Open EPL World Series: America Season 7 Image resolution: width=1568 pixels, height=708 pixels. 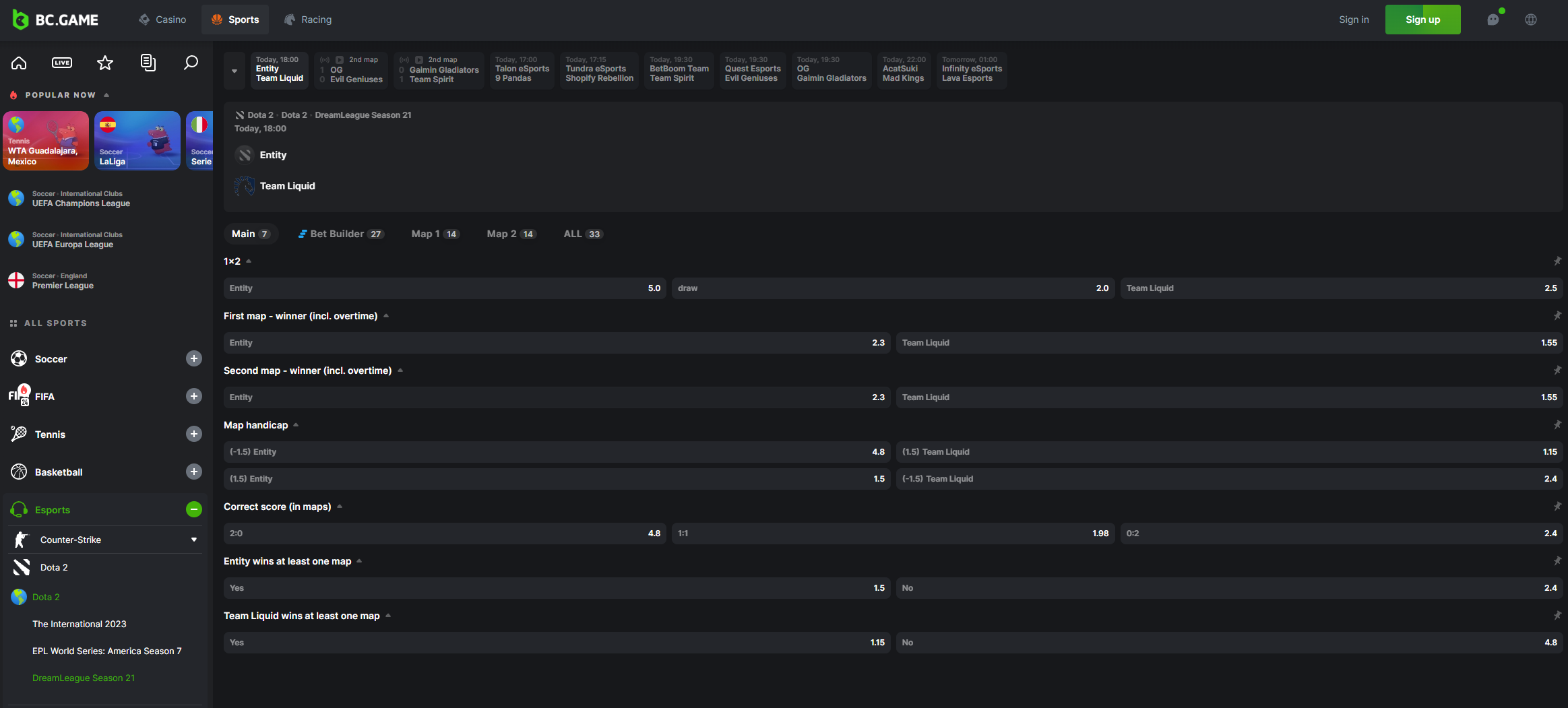(x=107, y=651)
